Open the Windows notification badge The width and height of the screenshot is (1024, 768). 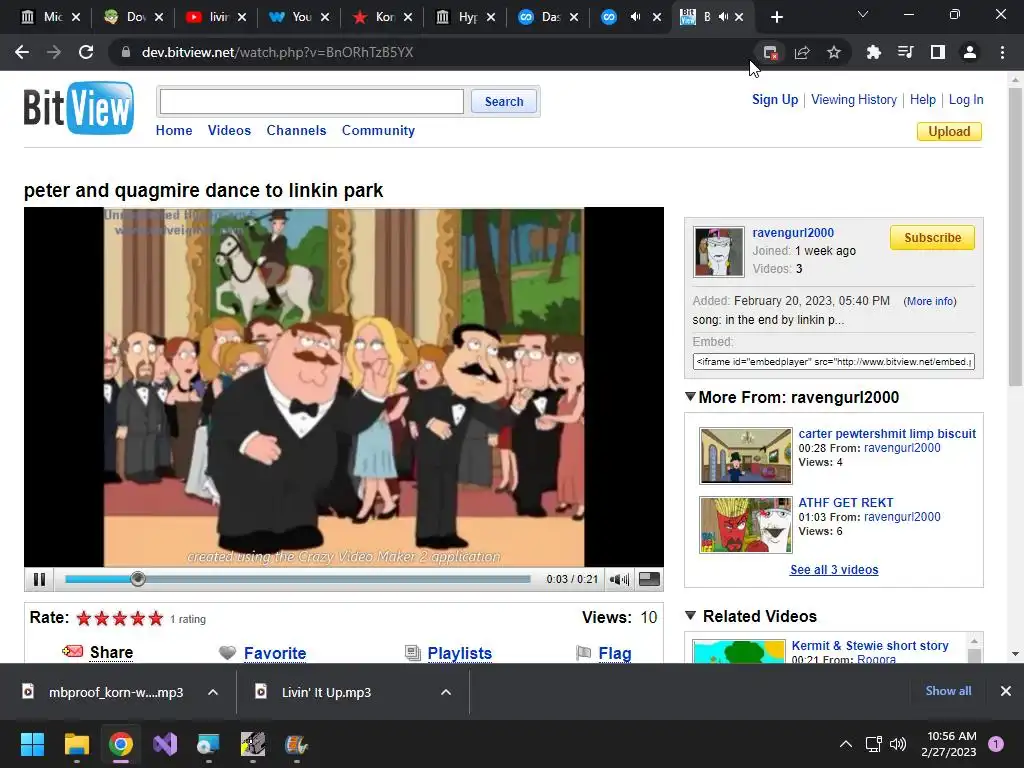click(x=996, y=743)
